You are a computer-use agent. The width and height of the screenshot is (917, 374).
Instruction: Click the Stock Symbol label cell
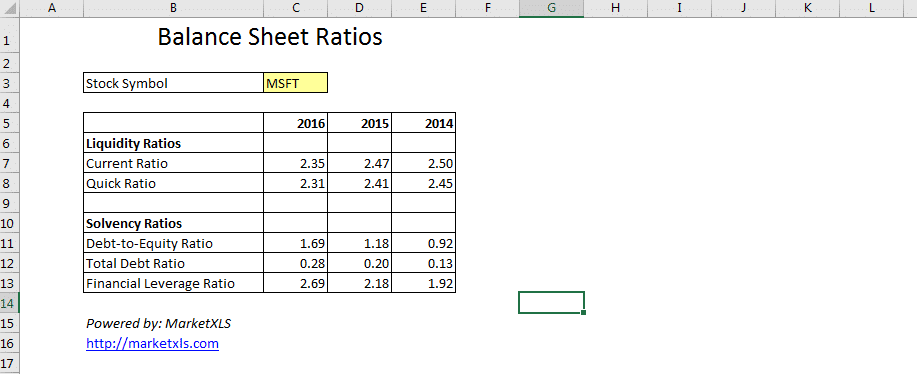(x=174, y=83)
